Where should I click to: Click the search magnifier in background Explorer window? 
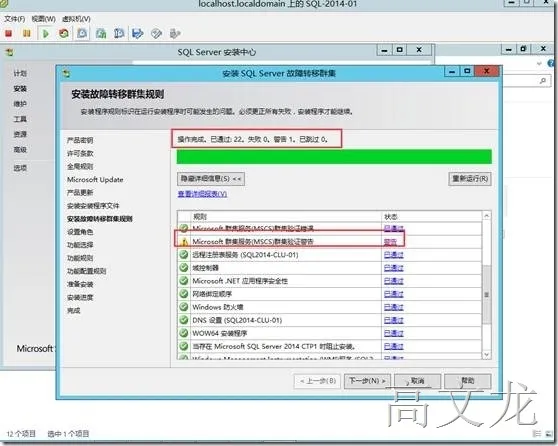coord(543,81)
